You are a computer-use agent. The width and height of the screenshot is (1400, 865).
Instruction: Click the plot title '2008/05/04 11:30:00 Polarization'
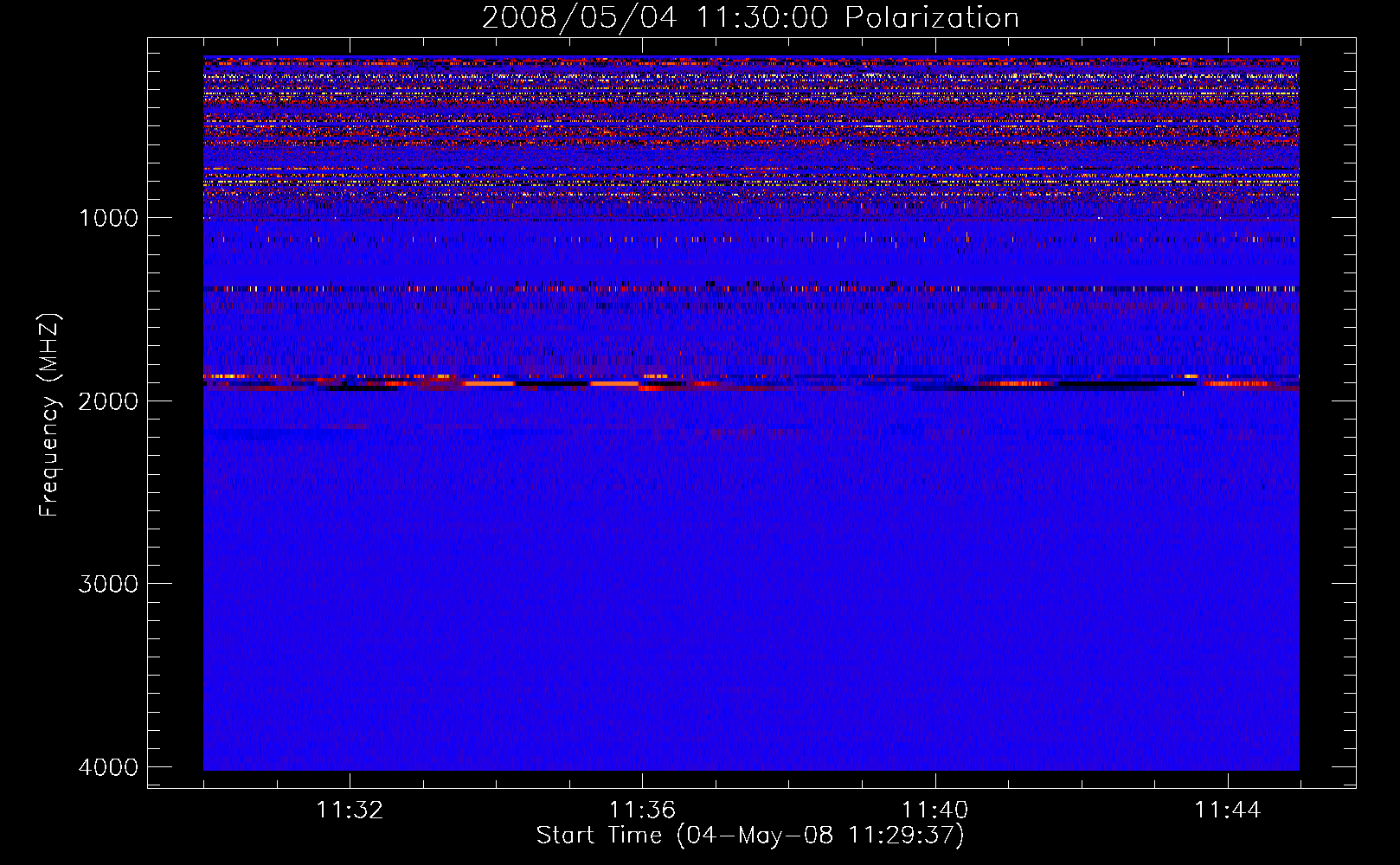[x=750, y=17]
